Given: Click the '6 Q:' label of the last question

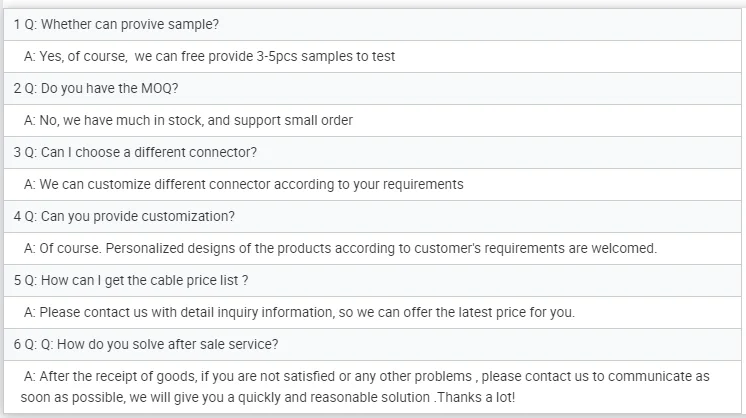Looking at the screenshot, I should click(x=25, y=344).
